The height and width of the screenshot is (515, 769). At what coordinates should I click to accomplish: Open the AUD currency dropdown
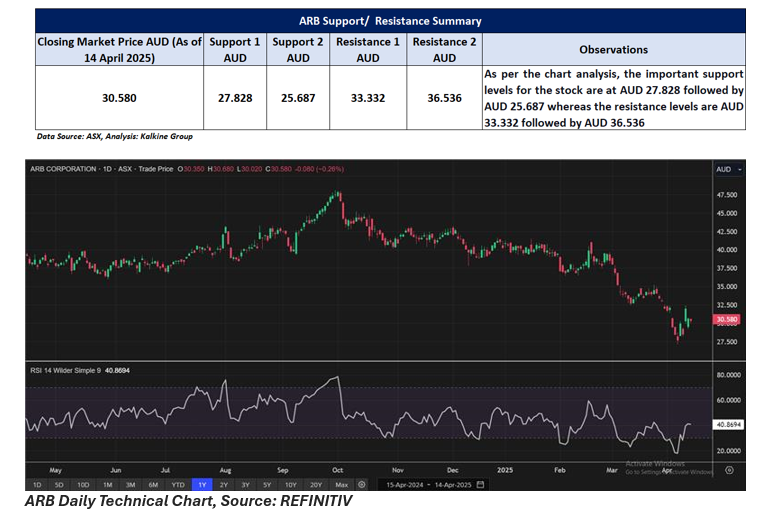pos(728,169)
